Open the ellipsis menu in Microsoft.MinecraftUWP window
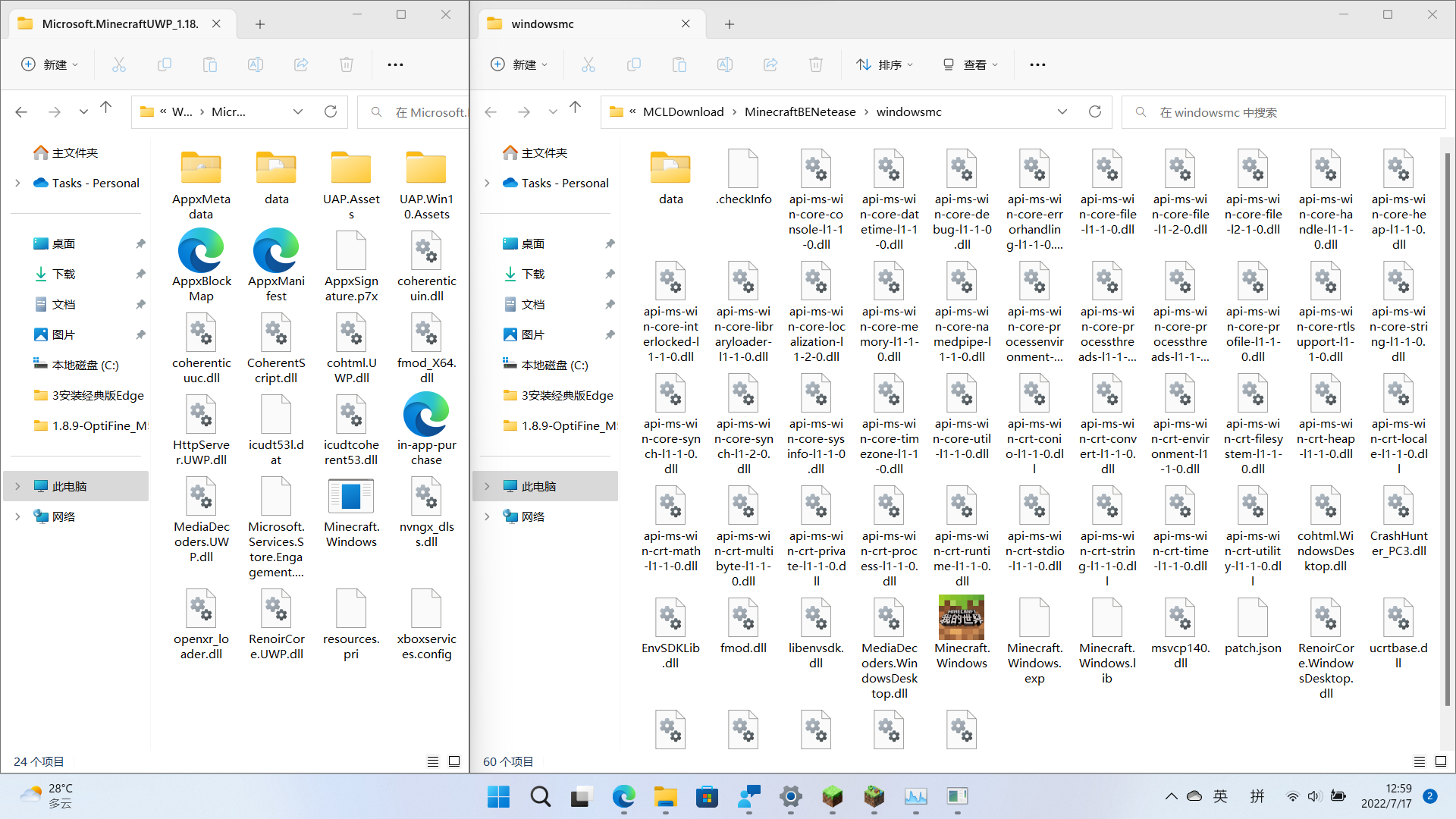This screenshot has height=819, width=1456. click(395, 65)
